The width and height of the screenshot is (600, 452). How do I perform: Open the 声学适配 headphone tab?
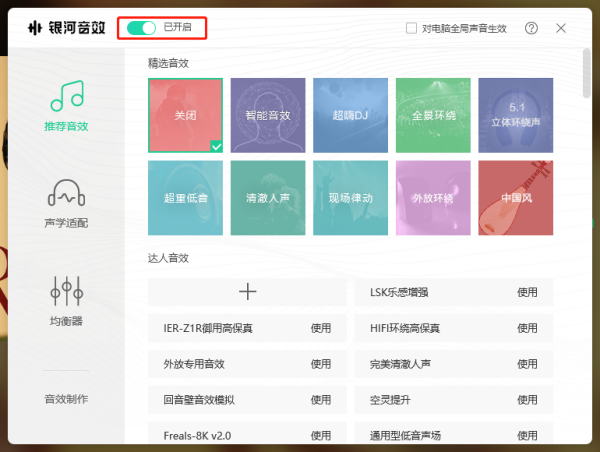coord(66,203)
